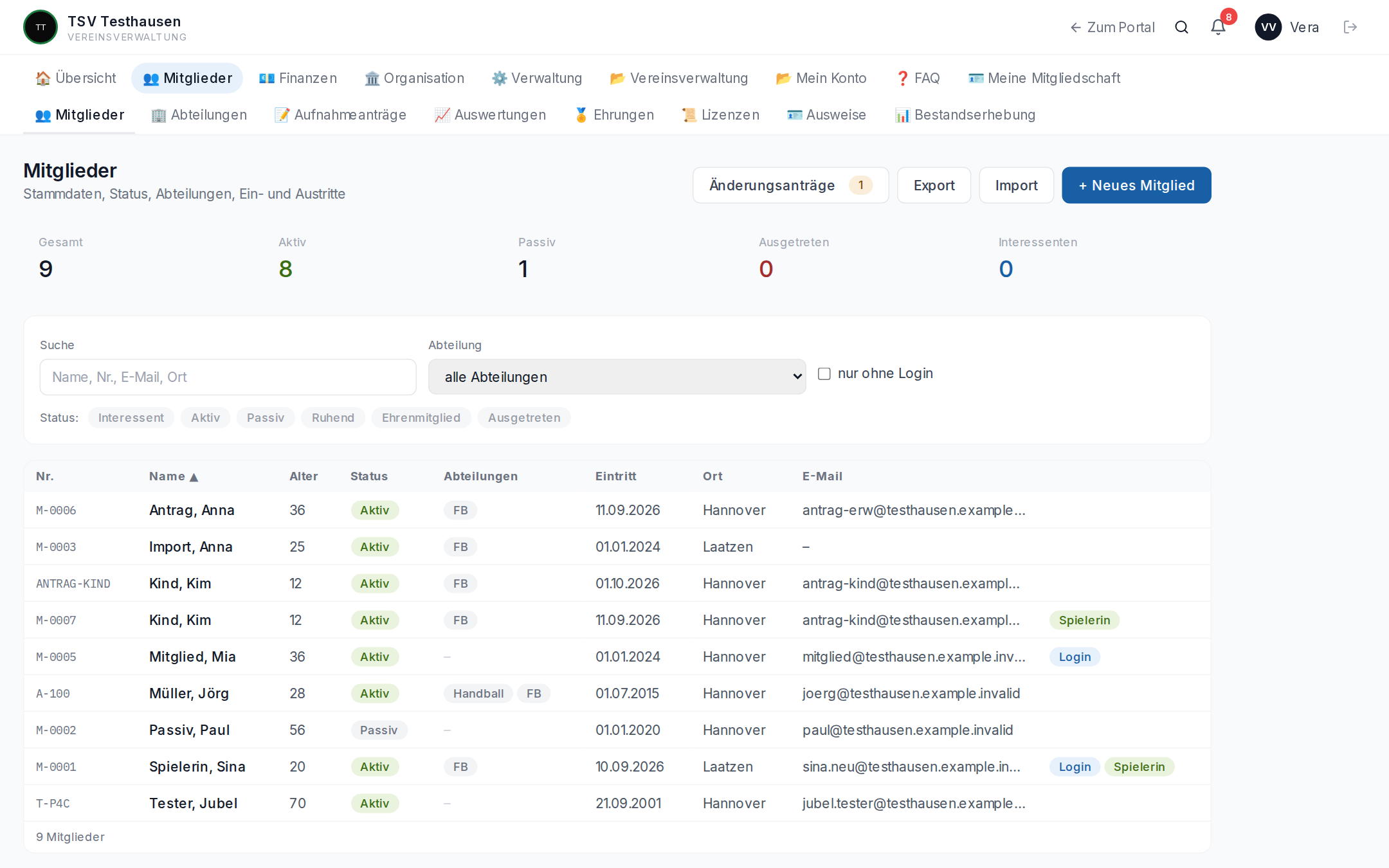Click the Export button
This screenshot has height=868, width=1389.
[934, 185]
